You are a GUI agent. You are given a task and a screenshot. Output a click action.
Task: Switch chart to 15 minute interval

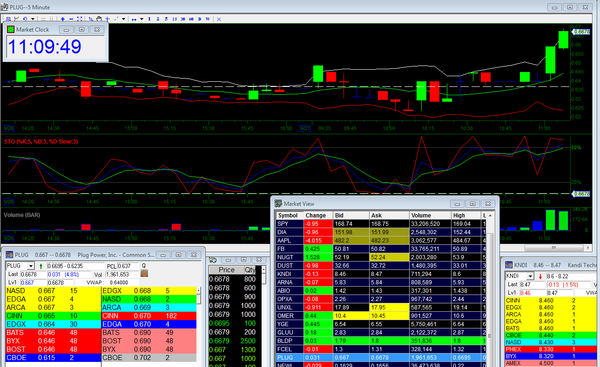coord(174,19)
